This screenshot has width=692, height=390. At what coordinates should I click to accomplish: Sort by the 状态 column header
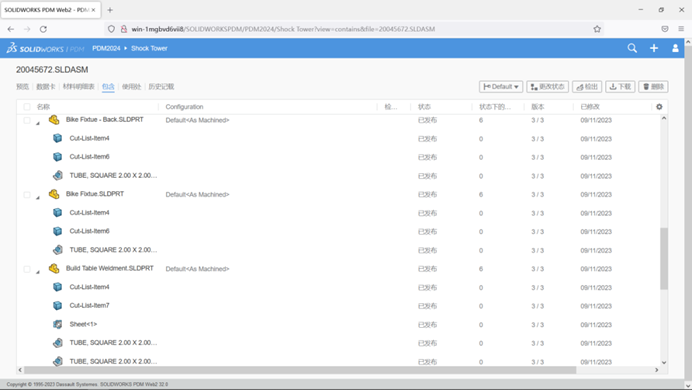click(424, 107)
